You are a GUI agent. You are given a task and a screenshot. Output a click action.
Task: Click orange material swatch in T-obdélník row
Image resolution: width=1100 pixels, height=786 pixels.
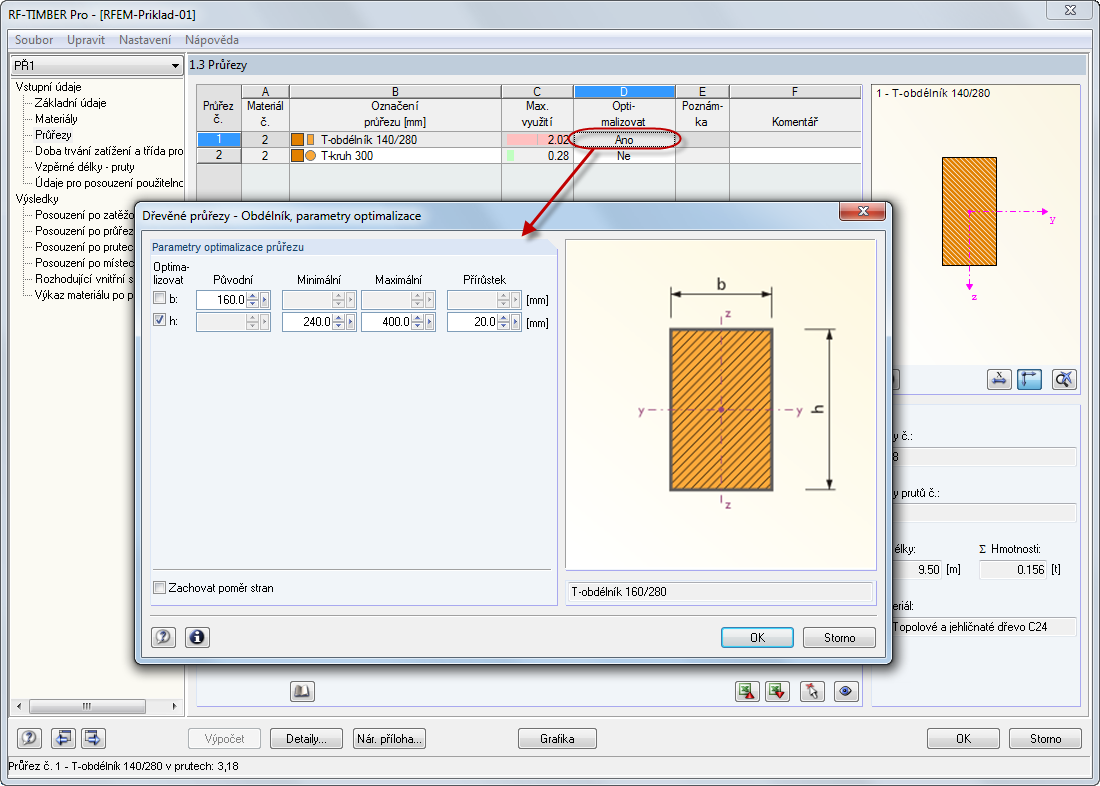pos(297,140)
